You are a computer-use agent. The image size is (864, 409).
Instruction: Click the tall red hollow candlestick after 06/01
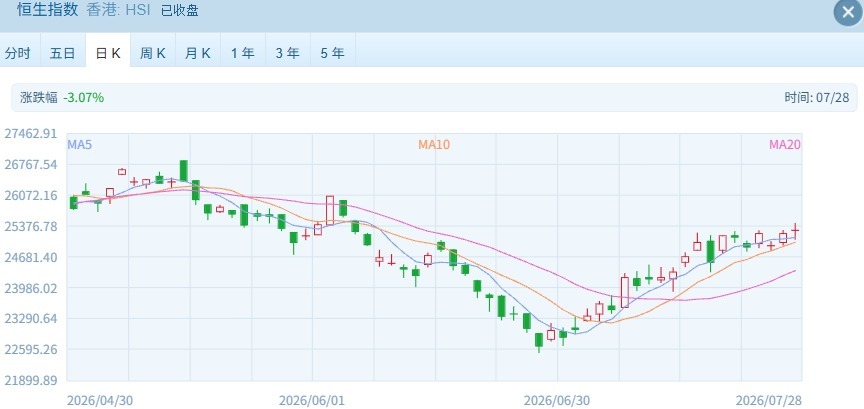(330, 210)
